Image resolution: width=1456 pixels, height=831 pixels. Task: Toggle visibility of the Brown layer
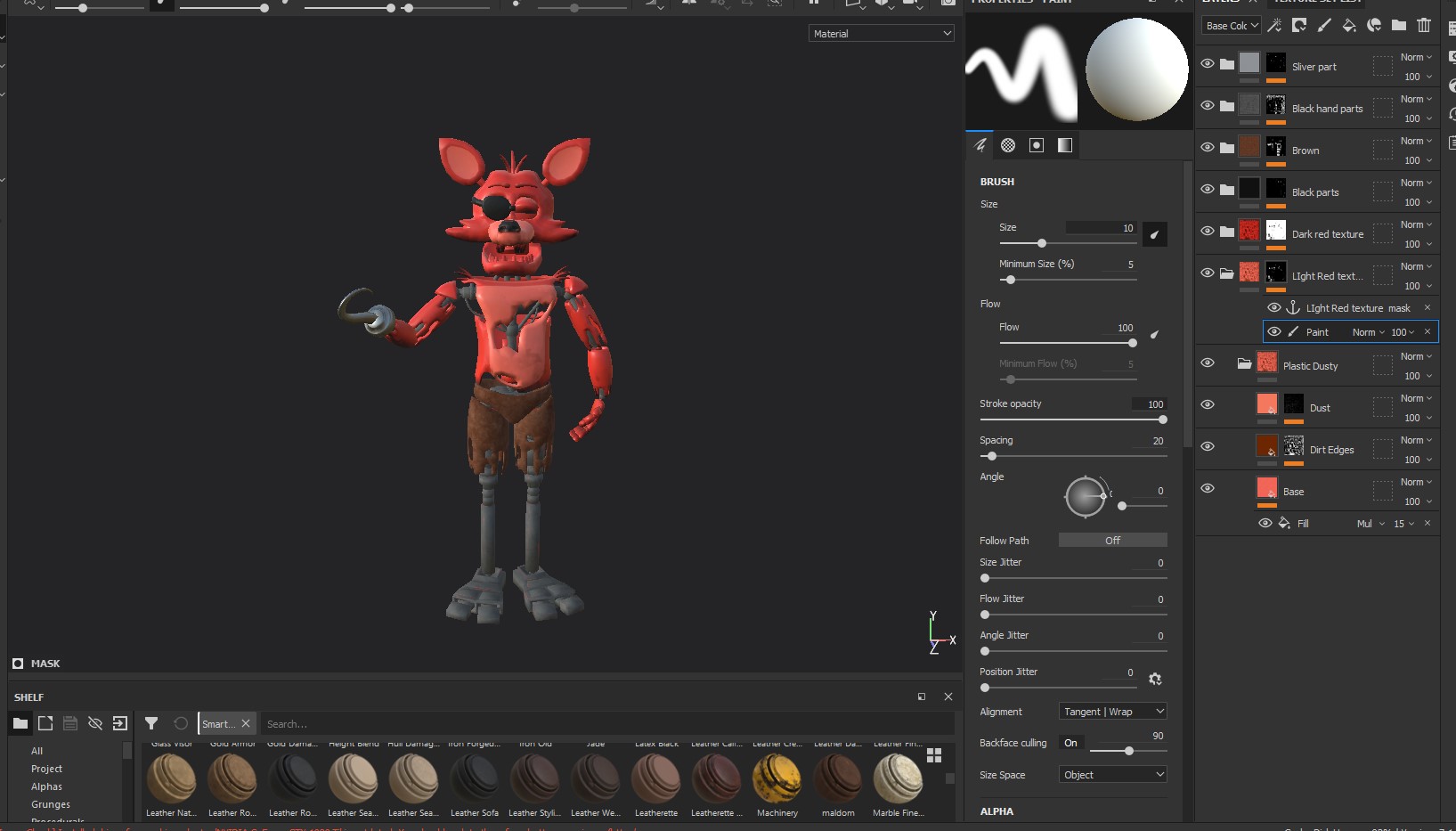(1208, 147)
